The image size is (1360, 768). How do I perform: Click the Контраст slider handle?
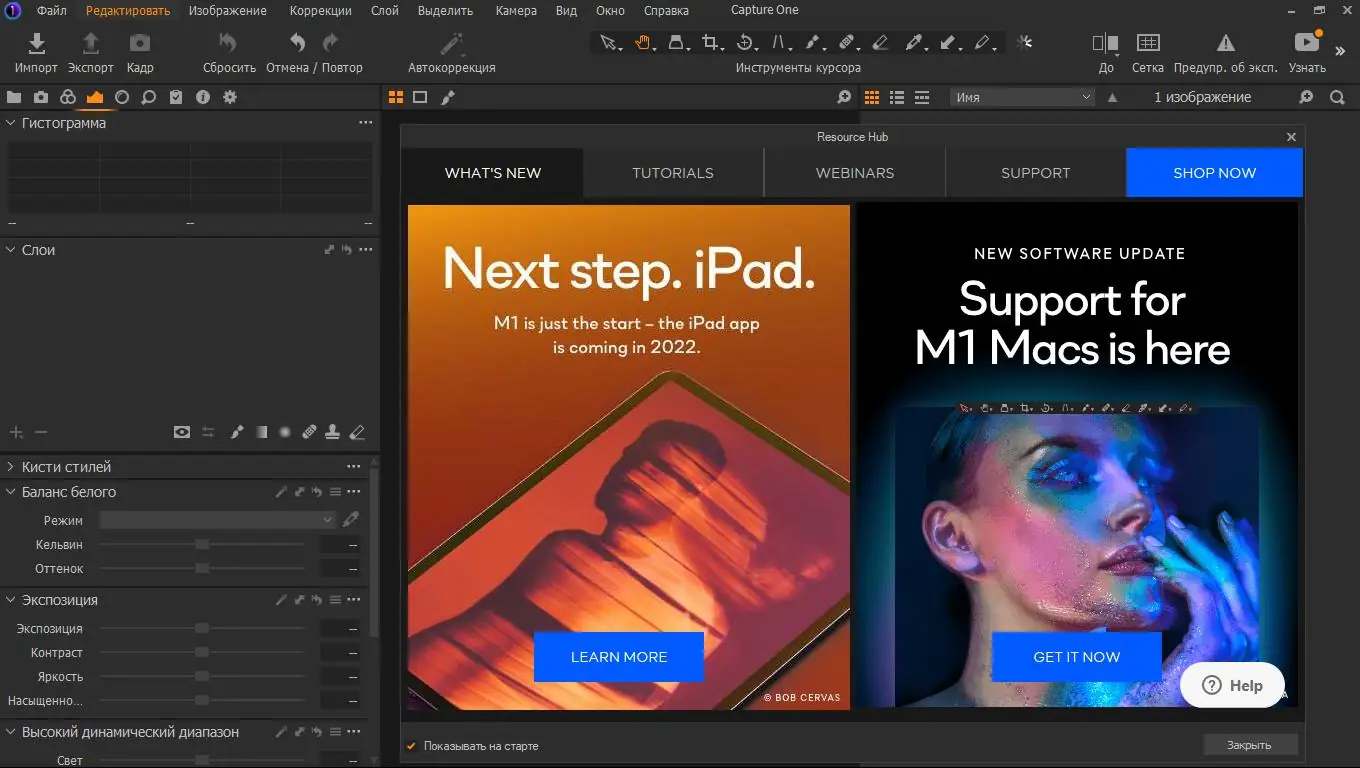pyautogui.click(x=202, y=652)
